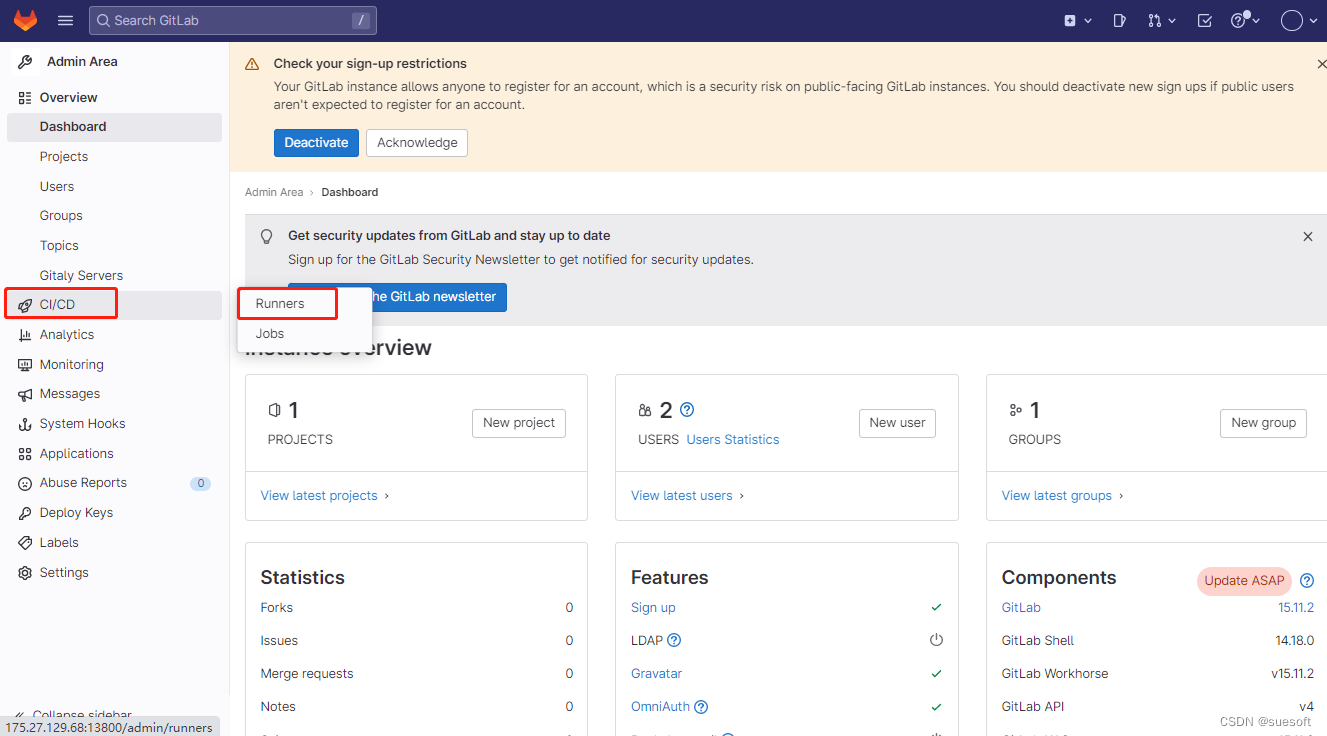Click the 'Merge requests' statistics row

pos(417,674)
